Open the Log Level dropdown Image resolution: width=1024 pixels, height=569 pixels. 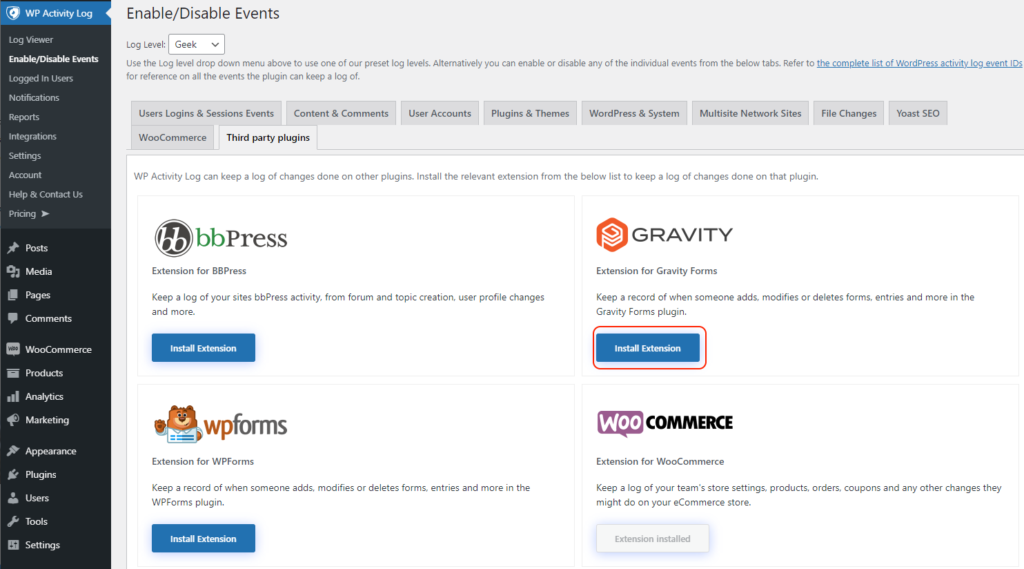coord(196,44)
